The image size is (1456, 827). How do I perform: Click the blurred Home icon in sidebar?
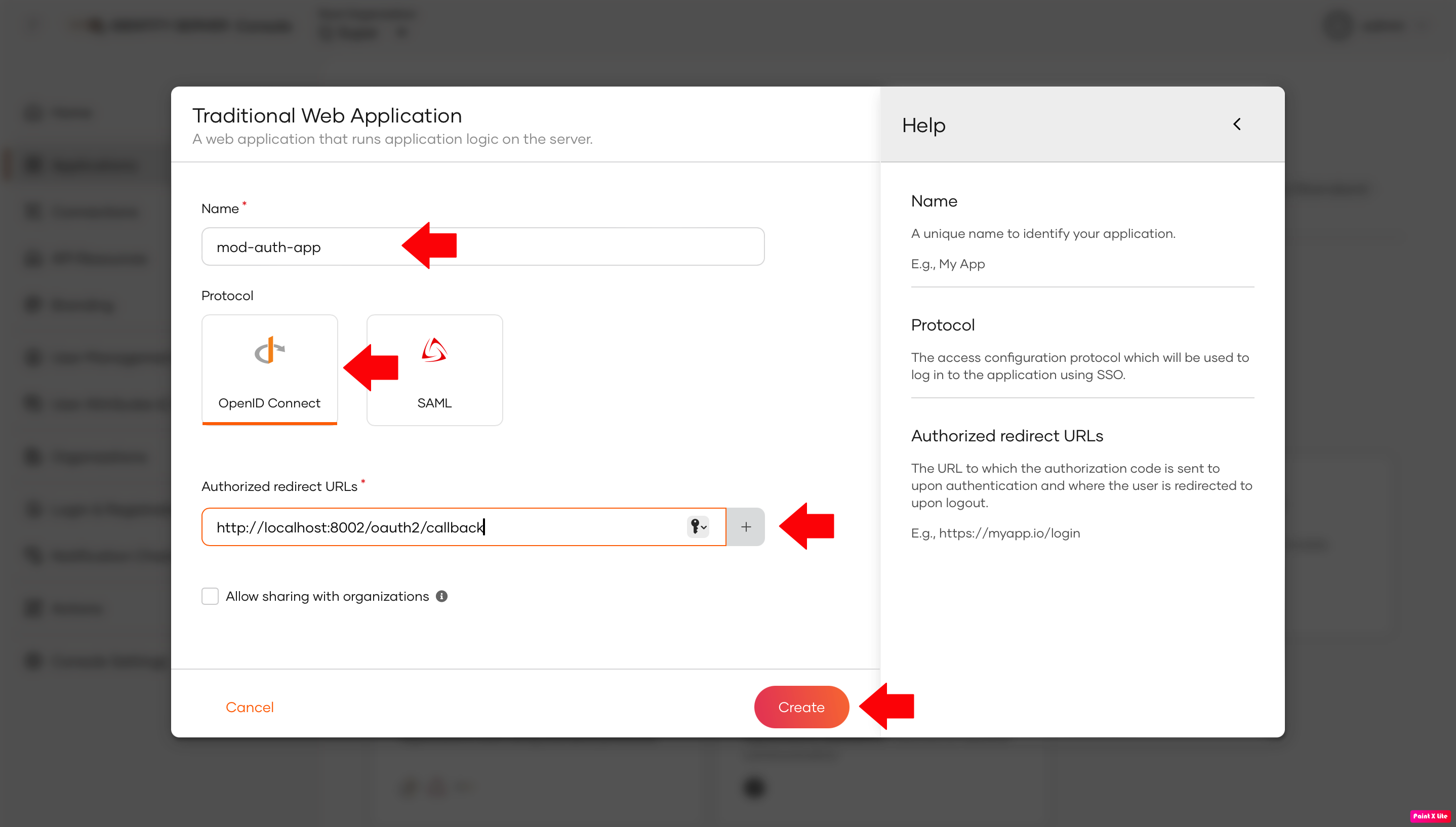point(34,113)
